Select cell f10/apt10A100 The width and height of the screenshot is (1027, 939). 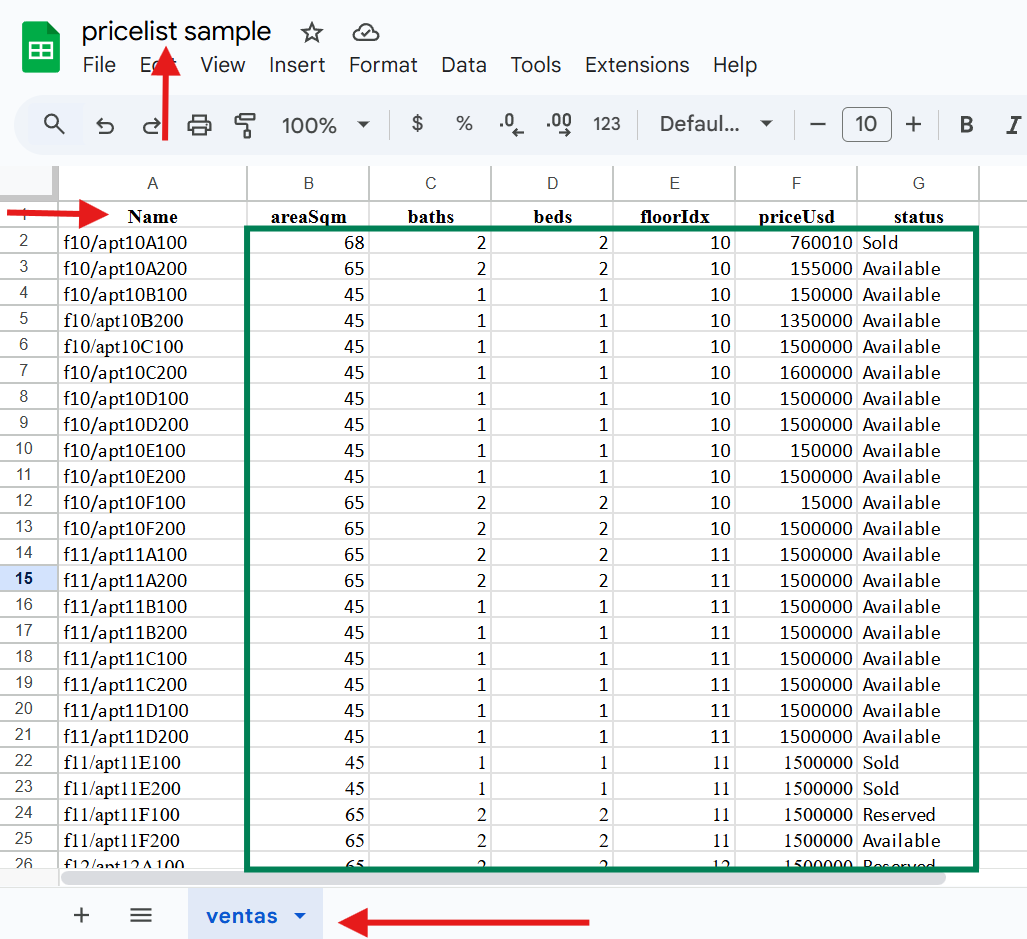(153, 242)
